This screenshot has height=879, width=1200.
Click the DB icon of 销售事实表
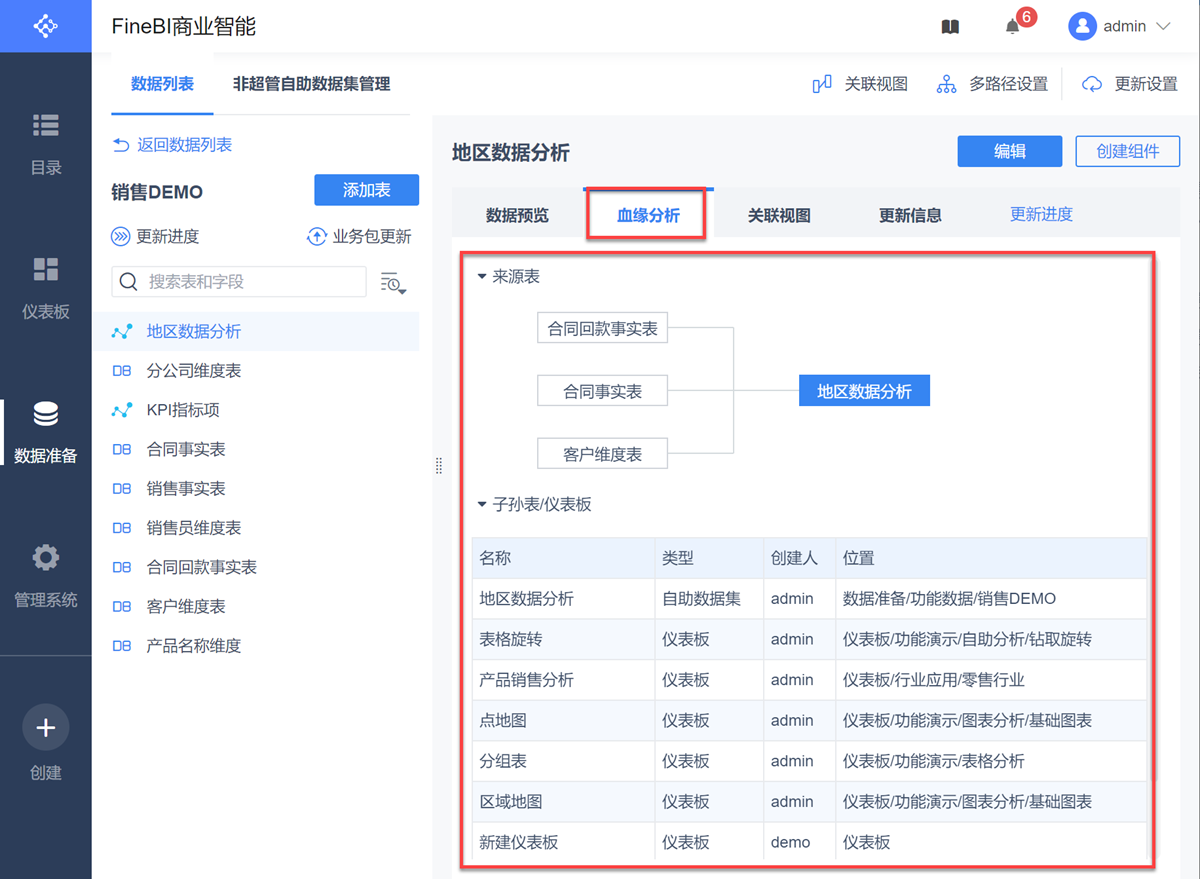[x=122, y=489]
